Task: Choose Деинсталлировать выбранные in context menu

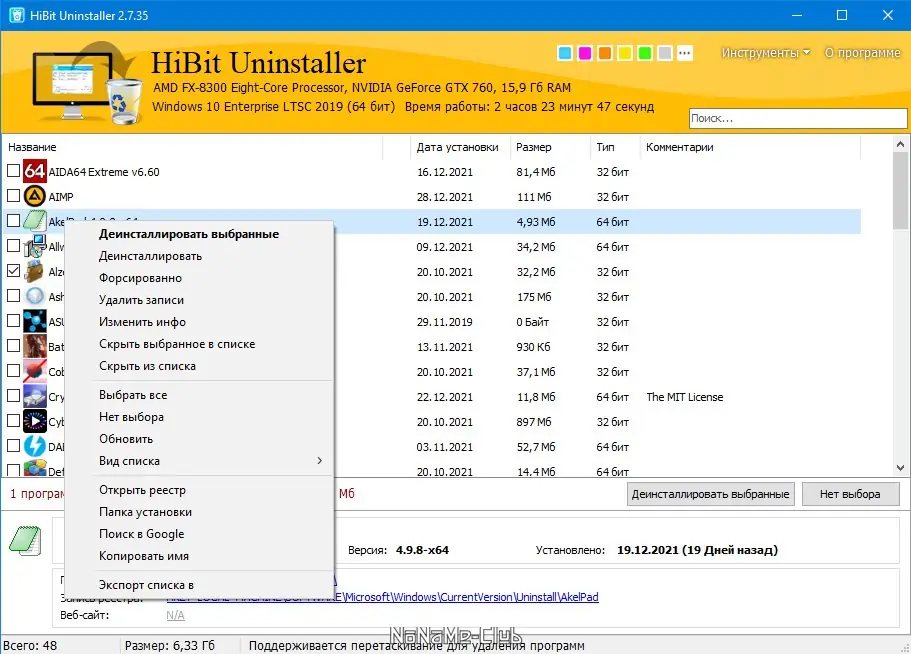Action: [199, 234]
